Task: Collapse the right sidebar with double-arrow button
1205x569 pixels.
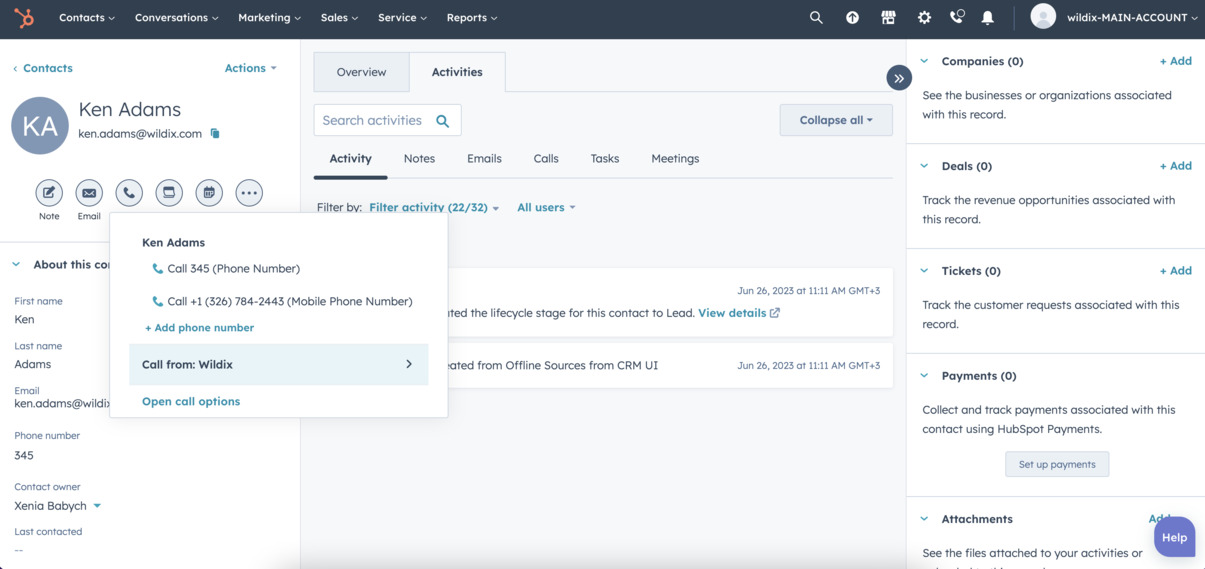Action: point(898,78)
